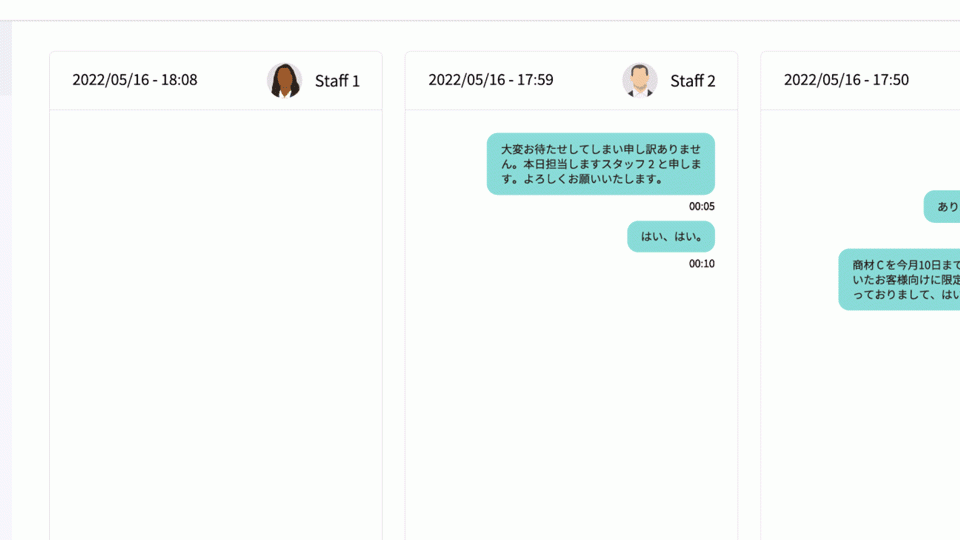Click the いたお客様向けに限定 text line
The width and height of the screenshot is (960, 540).
pyautogui.click(x=906, y=280)
